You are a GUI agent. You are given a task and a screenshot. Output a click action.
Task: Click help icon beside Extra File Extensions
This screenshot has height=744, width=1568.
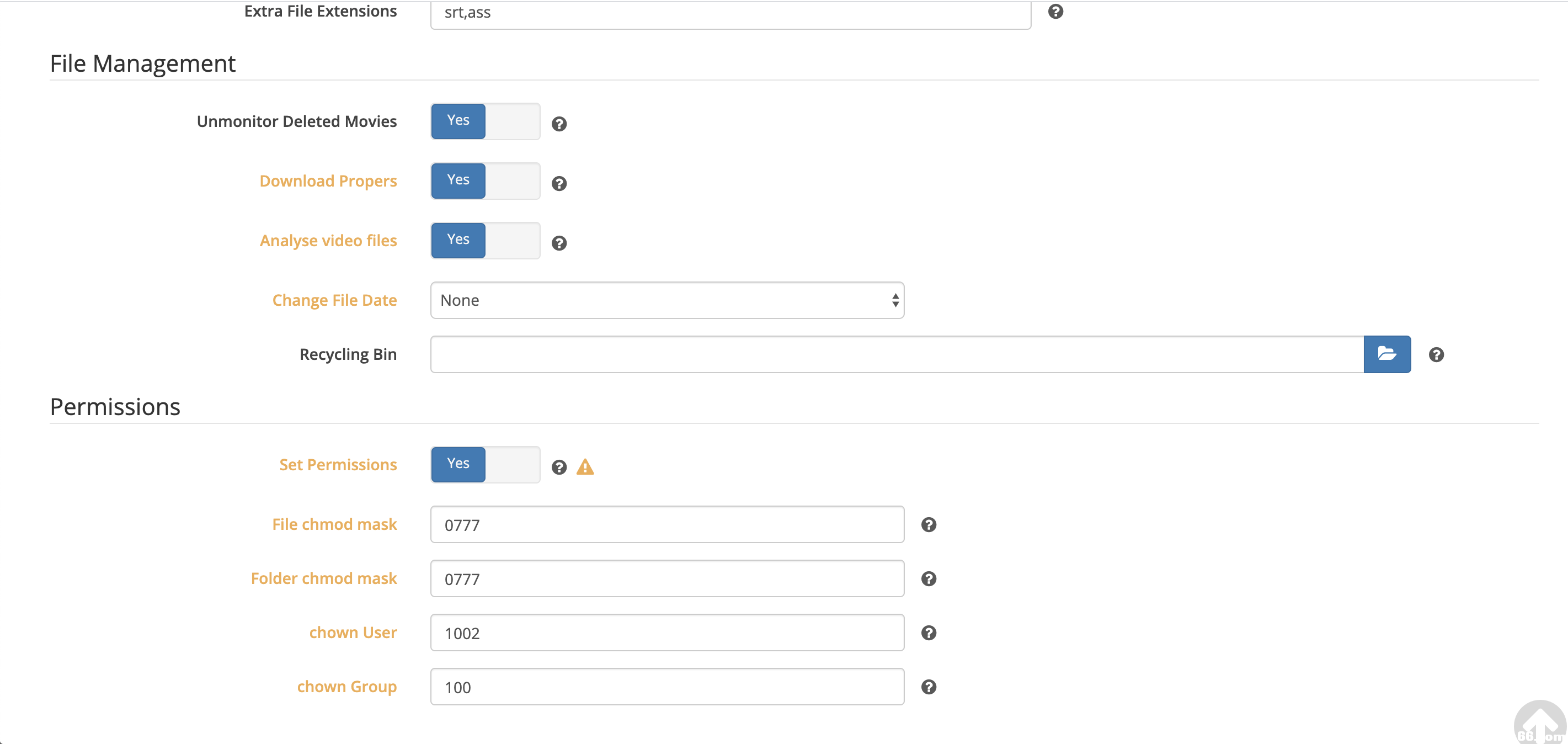point(1055,12)
